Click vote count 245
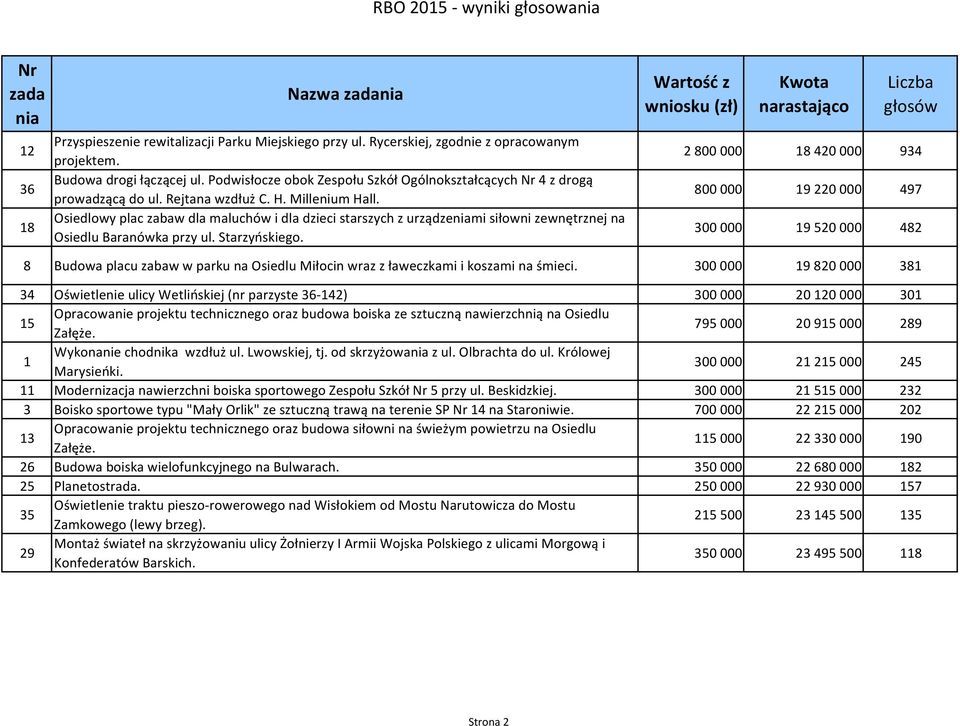Screen dimensions: 960x726 910,361
